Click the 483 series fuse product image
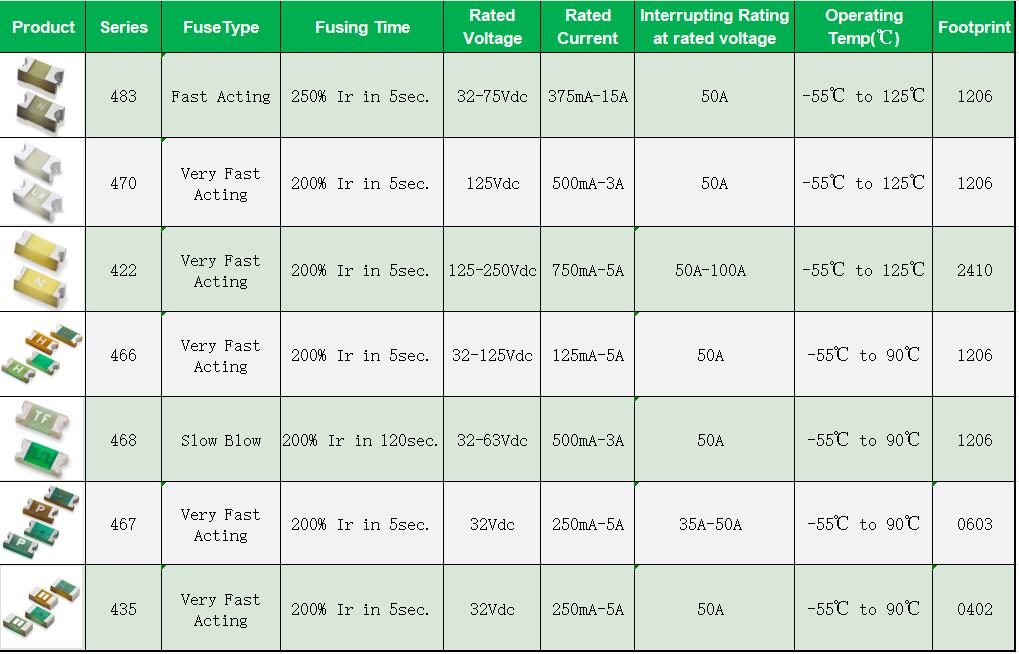Screen dimensions: 1019x654 42,96
